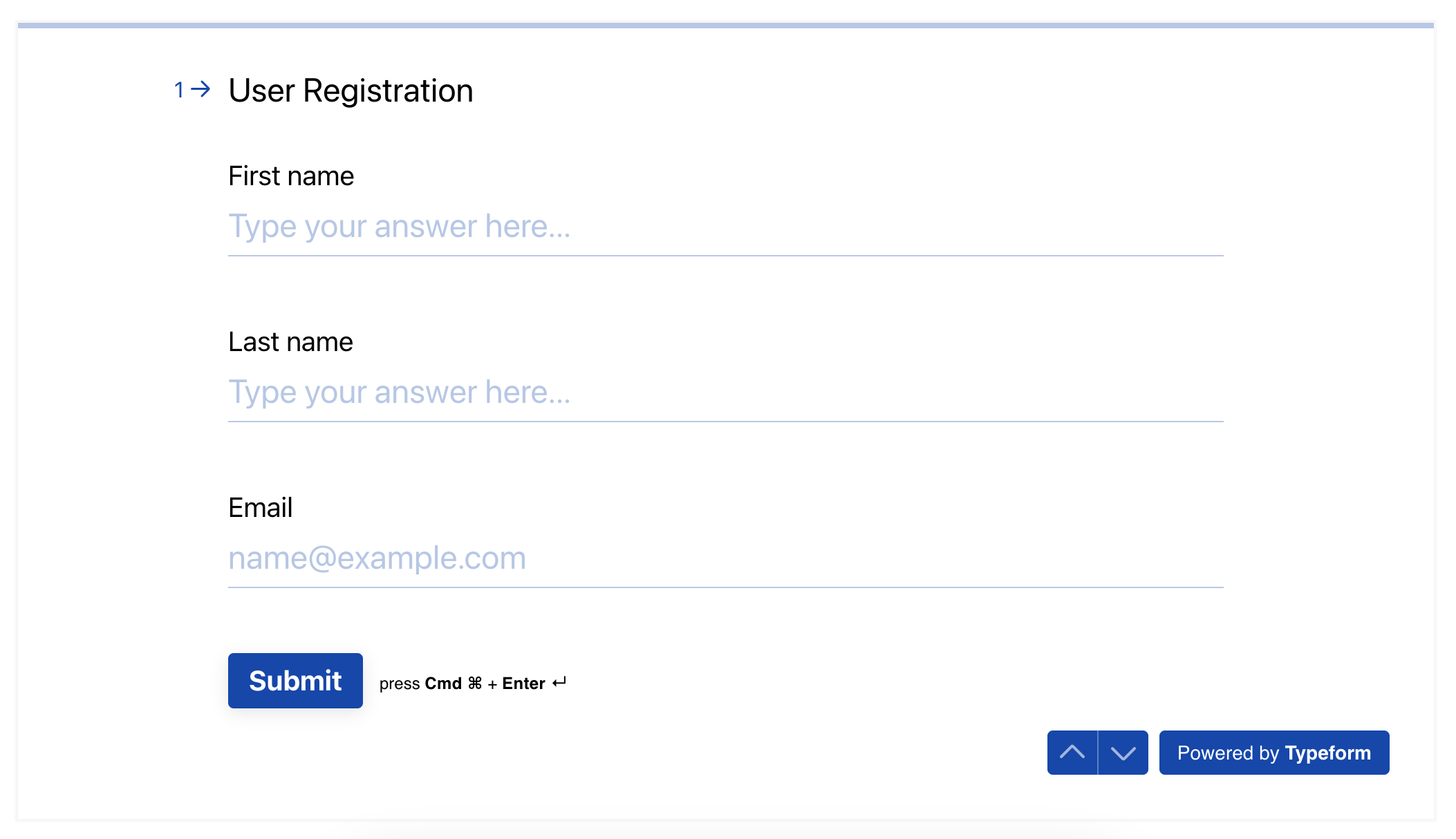The width and height of the screenshot is (1456, 839).
Task: Click the Submit button
Action: click(x=295, y=681)
